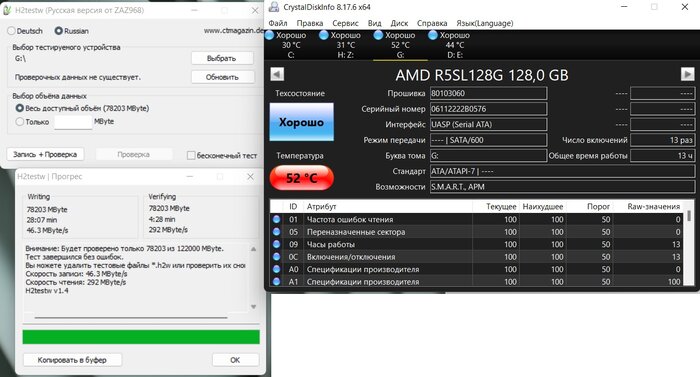Click the Общее время работы value 13 ч

click(662, 155)
